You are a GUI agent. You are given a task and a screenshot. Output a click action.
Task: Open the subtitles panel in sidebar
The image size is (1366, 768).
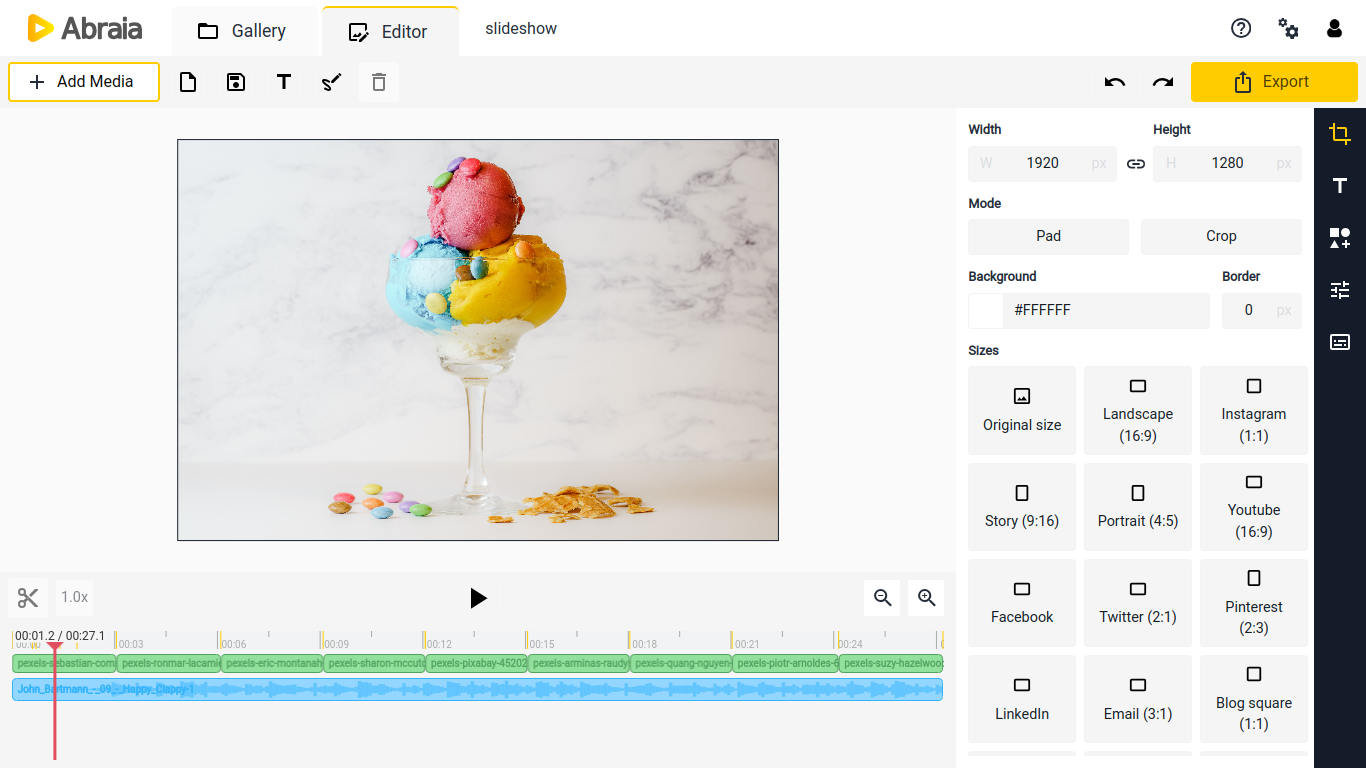point(1340,342)
